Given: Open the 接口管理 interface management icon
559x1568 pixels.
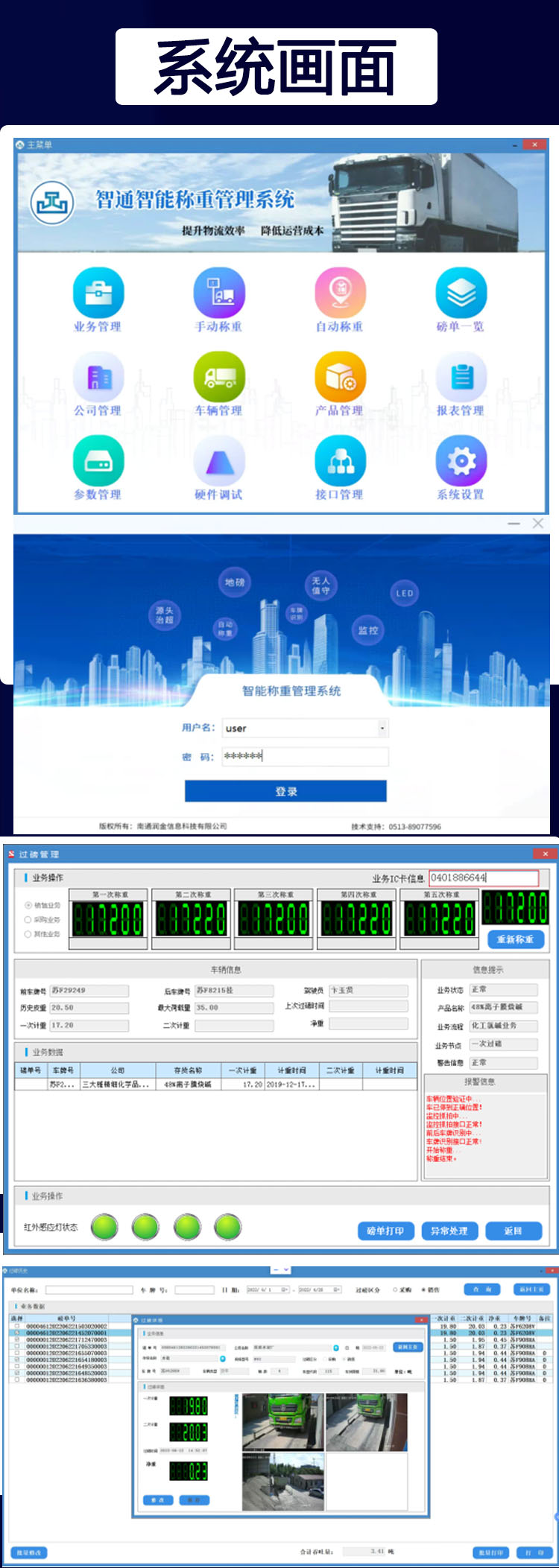Looking at the screenshot, I should tap(340, 460).
